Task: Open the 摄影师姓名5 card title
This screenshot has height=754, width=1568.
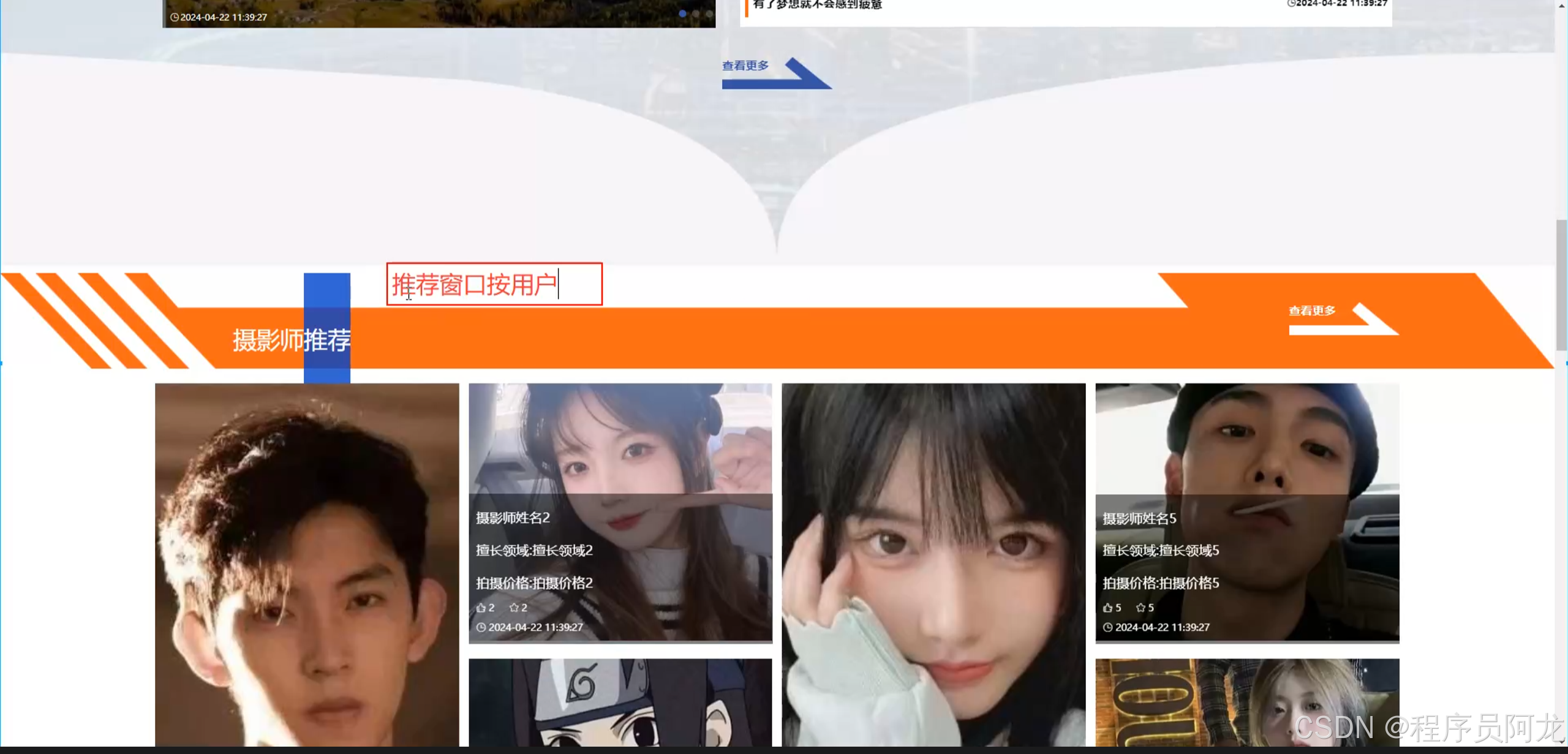Action: pos(1139,519)
